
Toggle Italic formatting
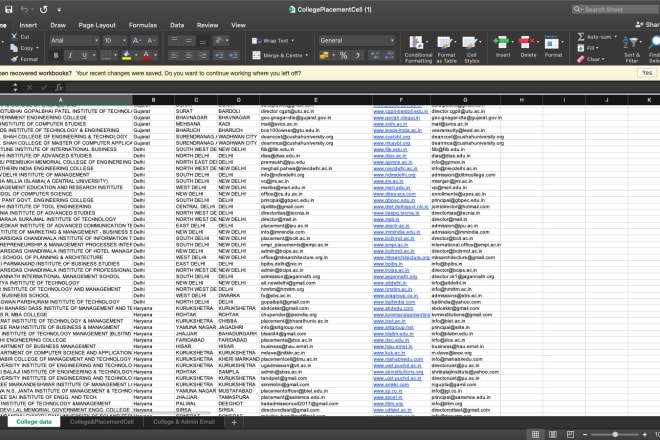click(70, 56)
